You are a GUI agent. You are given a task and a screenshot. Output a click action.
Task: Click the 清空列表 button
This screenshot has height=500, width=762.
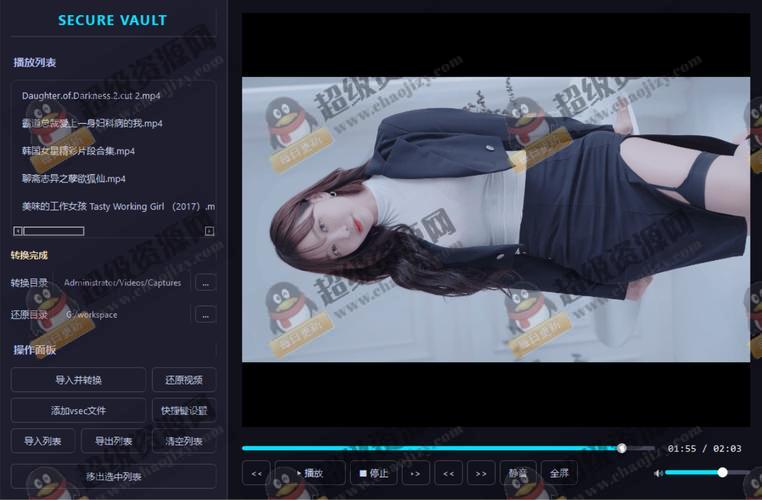tap(184, 441)
